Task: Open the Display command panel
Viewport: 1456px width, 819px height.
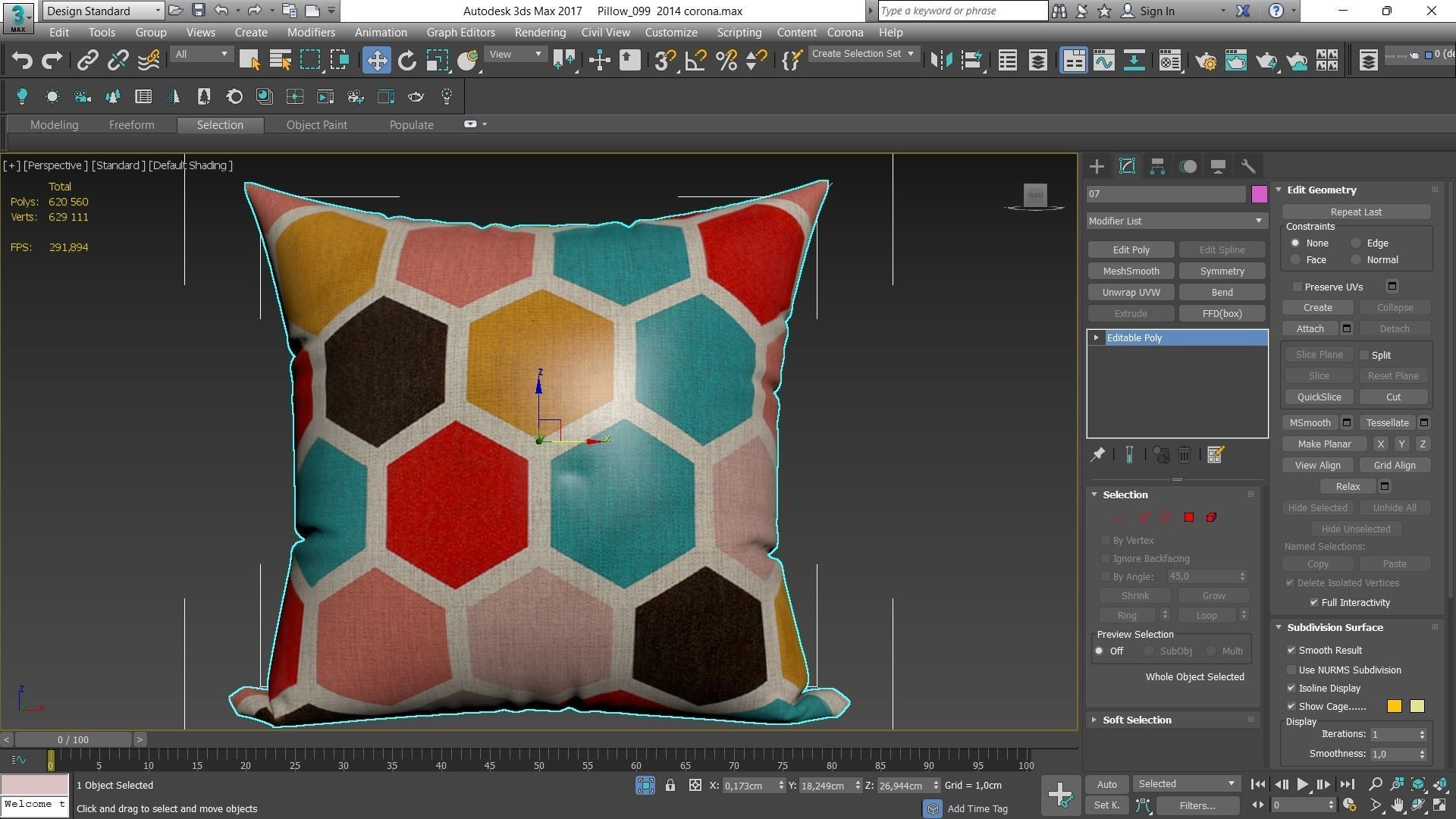Action: point(1218,166)
